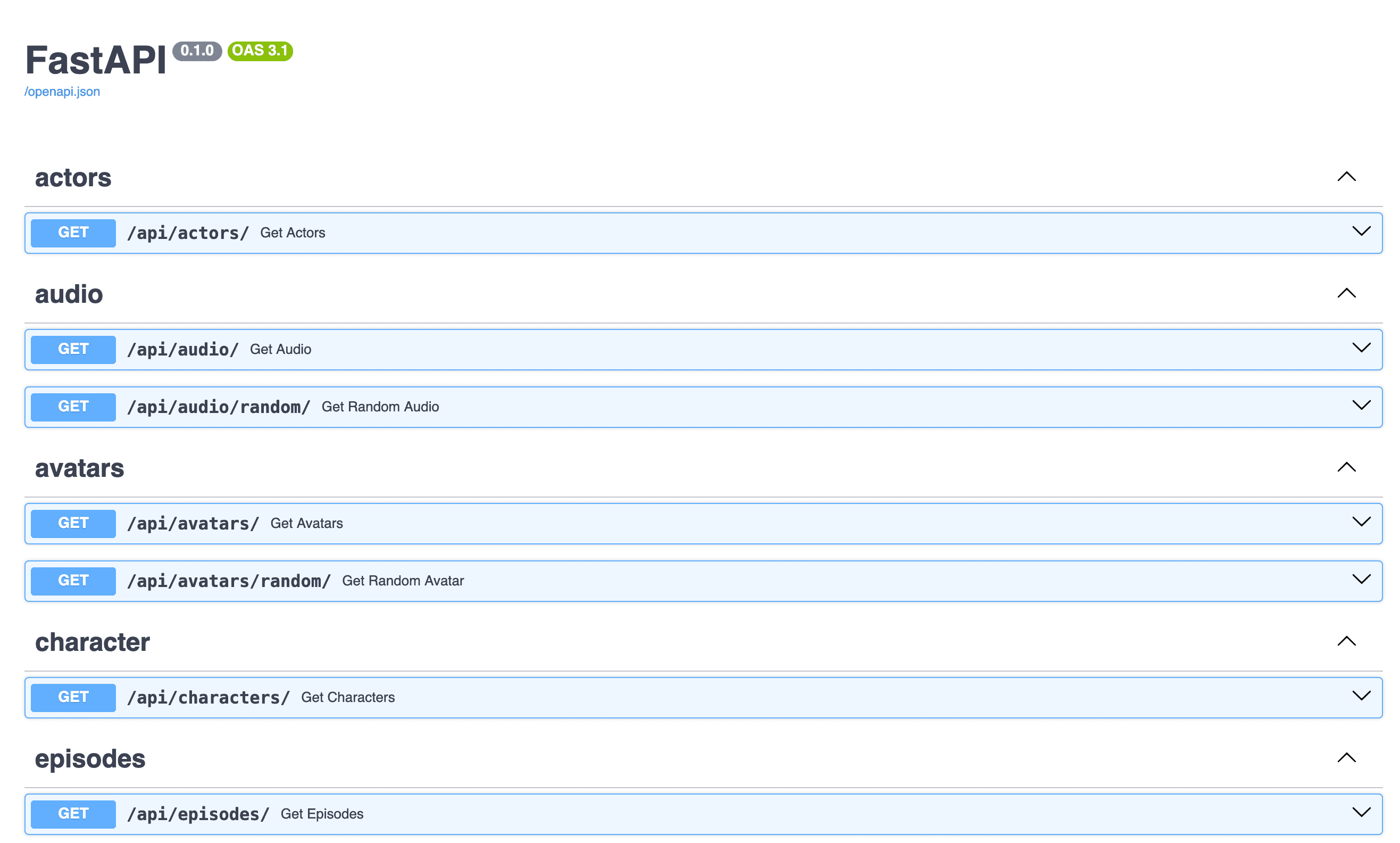
Task: Click the Get Random Audio summary
Action: pos(380,407)
